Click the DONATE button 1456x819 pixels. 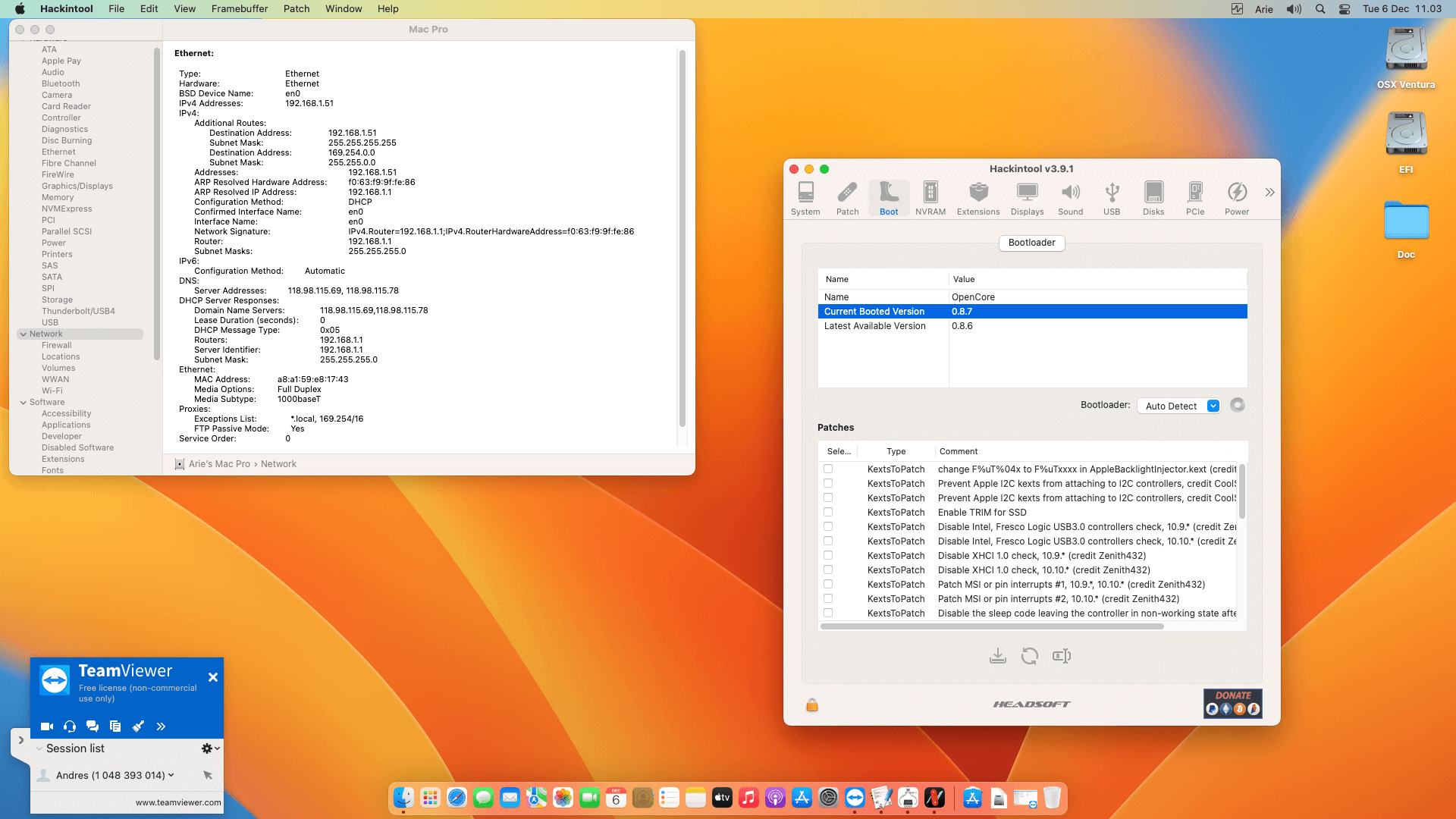[1232, 703]
